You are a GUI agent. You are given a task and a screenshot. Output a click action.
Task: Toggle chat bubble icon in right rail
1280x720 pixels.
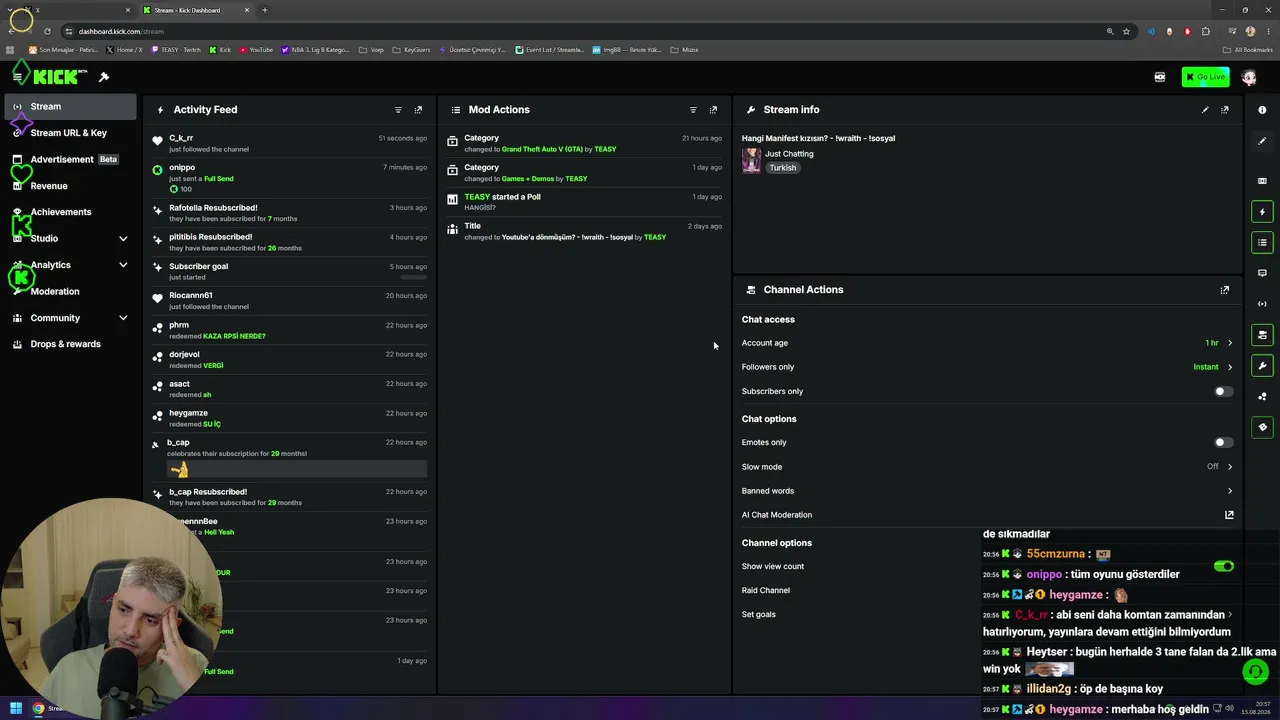1262,273
